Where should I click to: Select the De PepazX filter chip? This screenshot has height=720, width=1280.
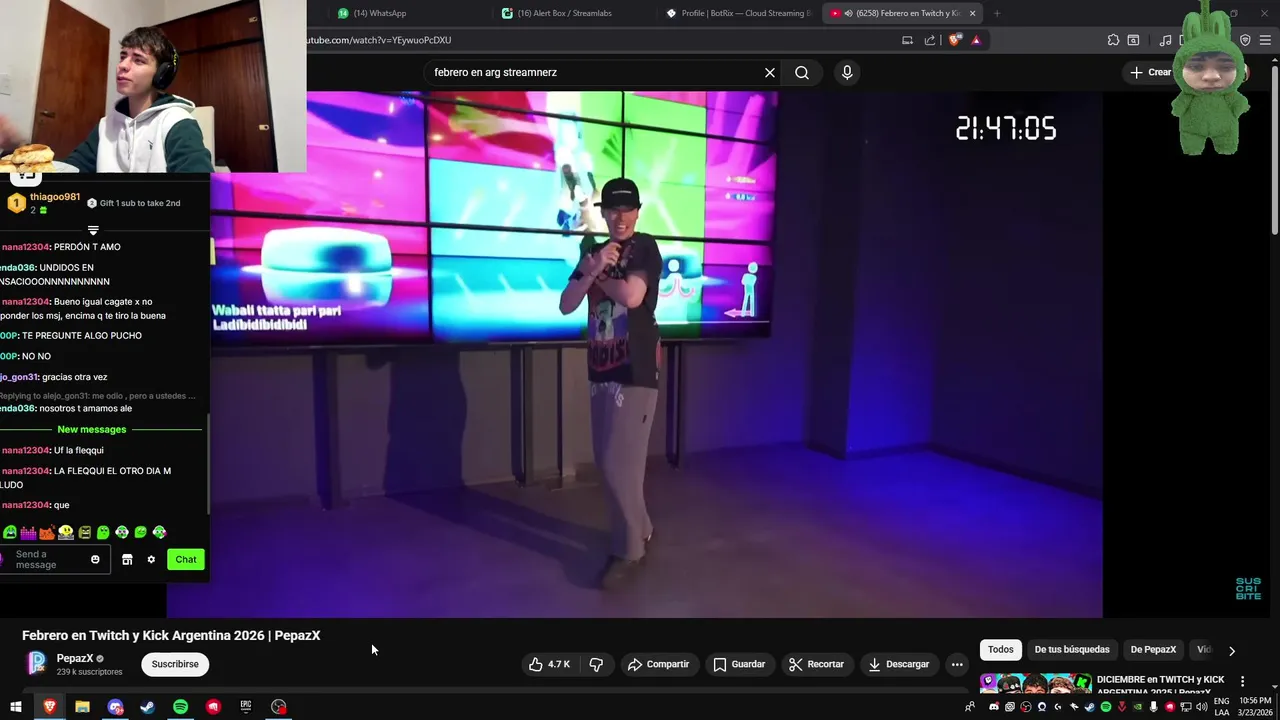[x=1153, y=649]
